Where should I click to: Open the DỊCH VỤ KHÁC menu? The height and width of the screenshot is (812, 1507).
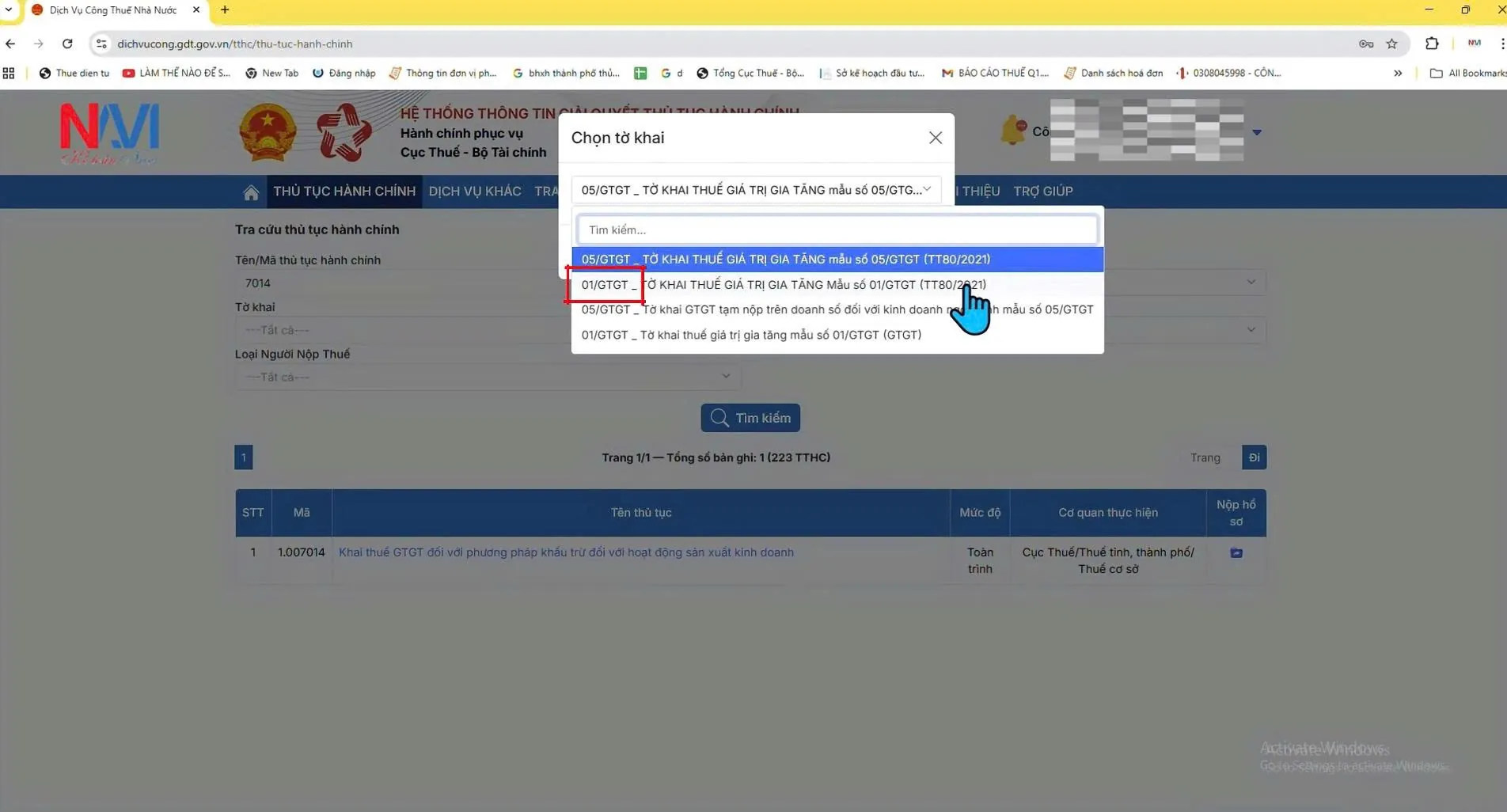click(474, 192)
